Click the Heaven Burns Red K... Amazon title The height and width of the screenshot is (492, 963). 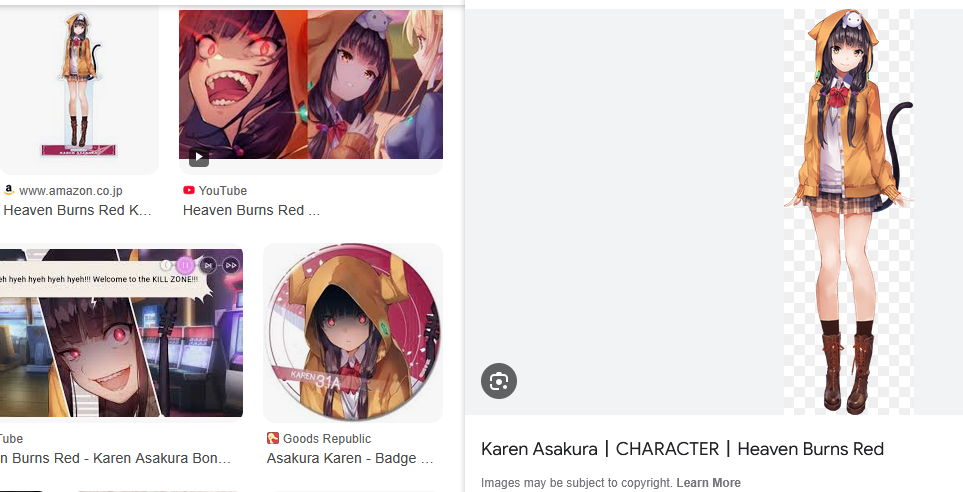tap(77, 210)
